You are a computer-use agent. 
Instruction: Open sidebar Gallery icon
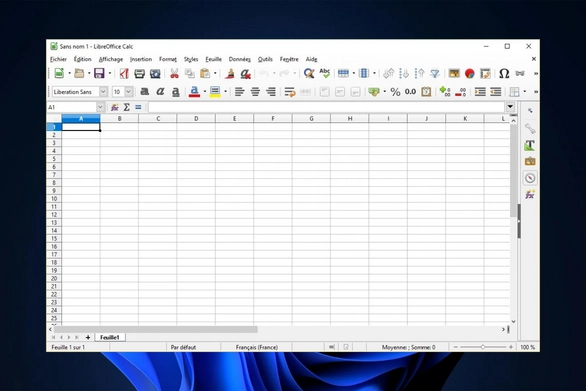(530, 161)
